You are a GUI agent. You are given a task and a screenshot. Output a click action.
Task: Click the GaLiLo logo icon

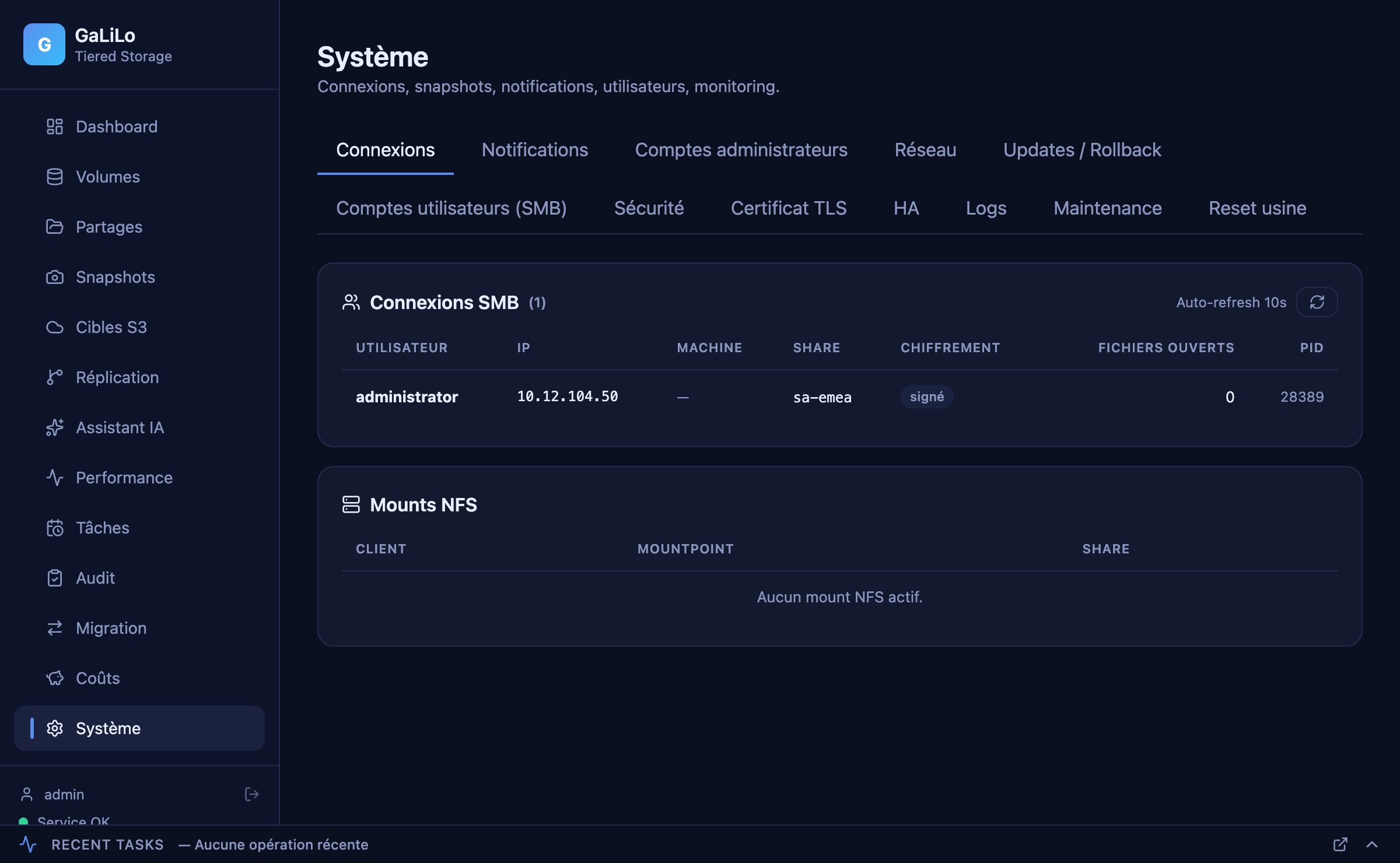click(44, 44)
